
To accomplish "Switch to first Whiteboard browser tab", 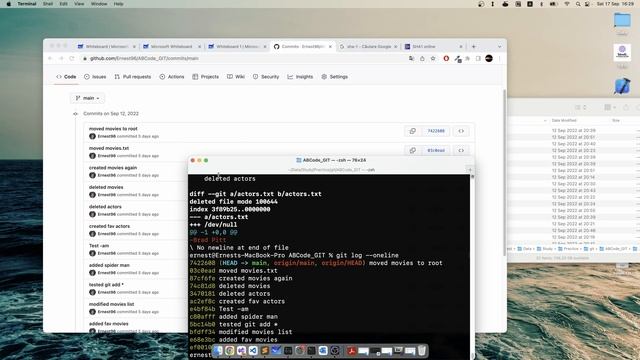I will 106,47.
